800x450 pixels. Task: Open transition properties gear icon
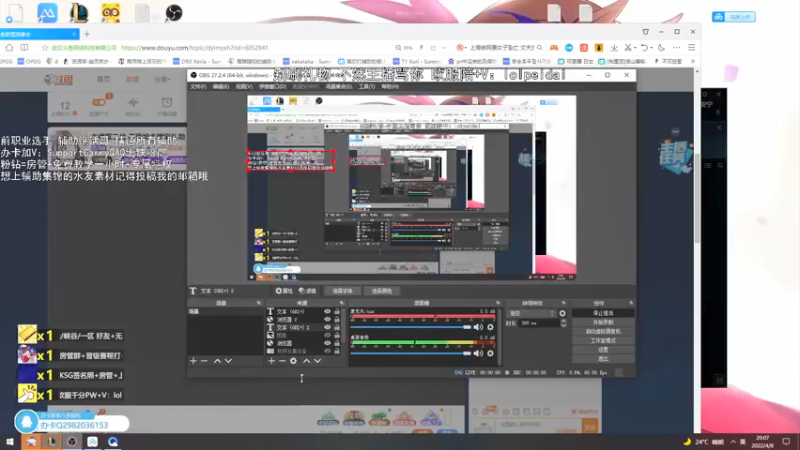pos(562,313)
